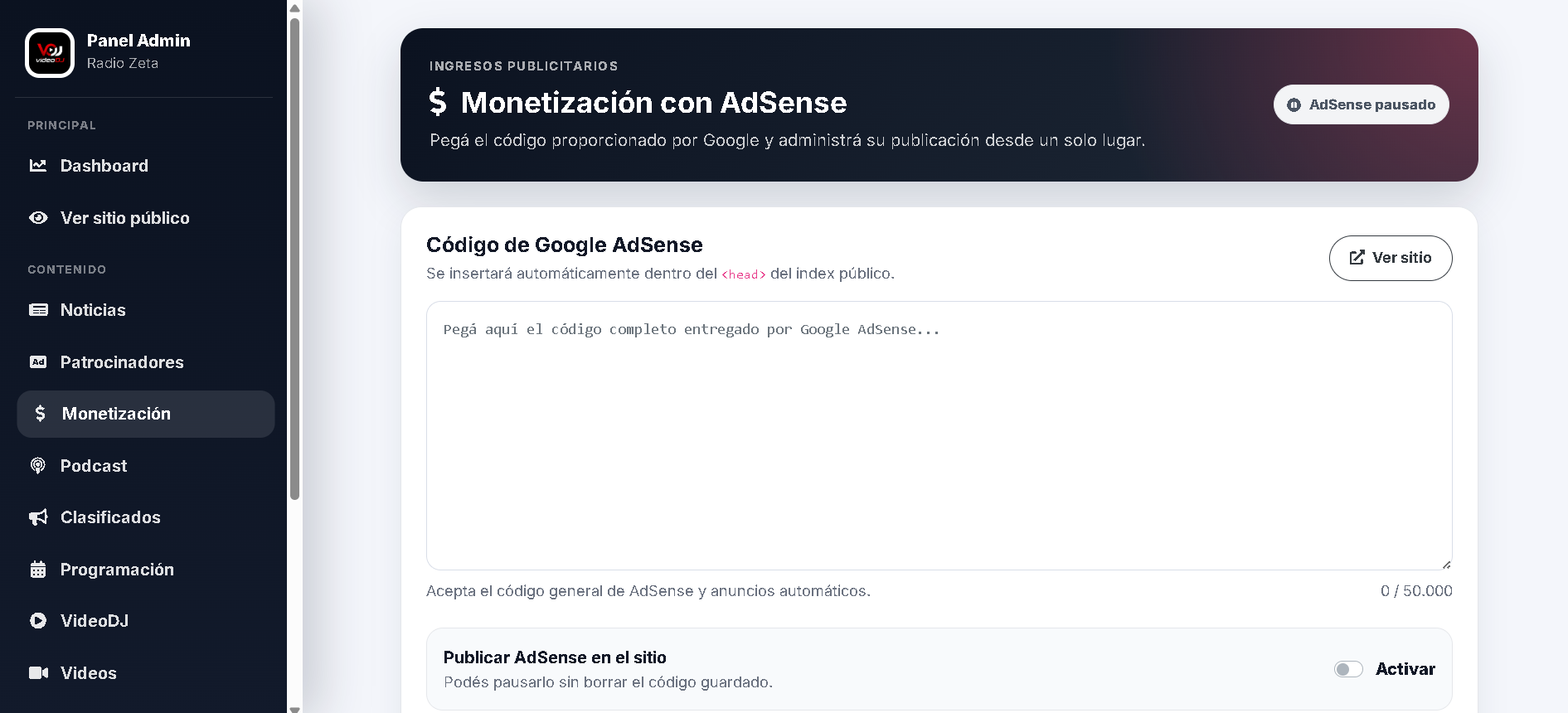This screenshot has width=1568, height=713.
Task: Click into the AdSense code textarea
Action: (939, 435)
